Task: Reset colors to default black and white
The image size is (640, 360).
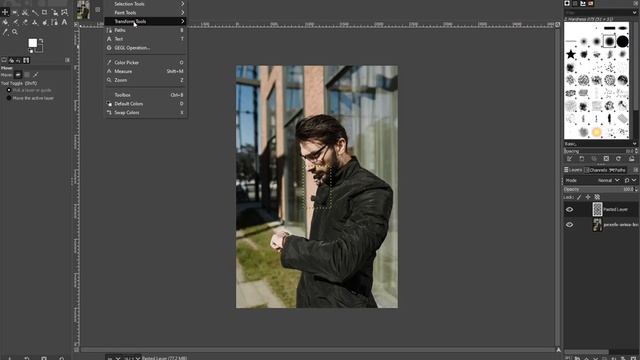Action: (31, 51)
